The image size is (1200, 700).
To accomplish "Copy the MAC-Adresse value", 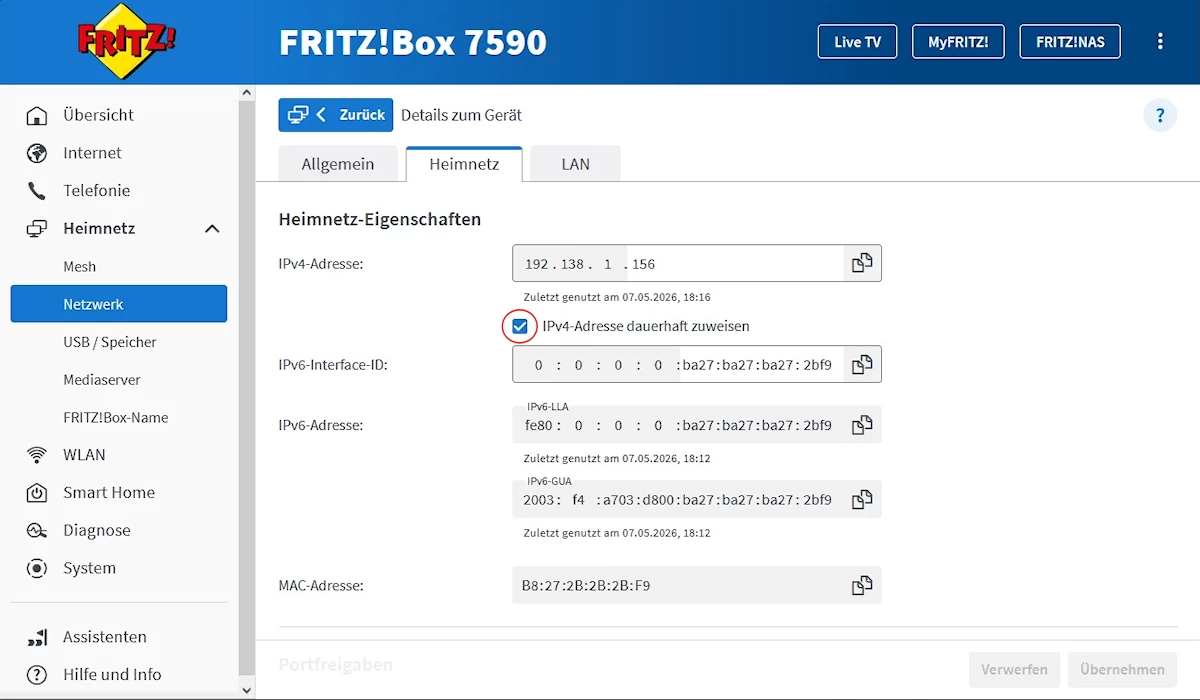I will (x=862, y=585).
